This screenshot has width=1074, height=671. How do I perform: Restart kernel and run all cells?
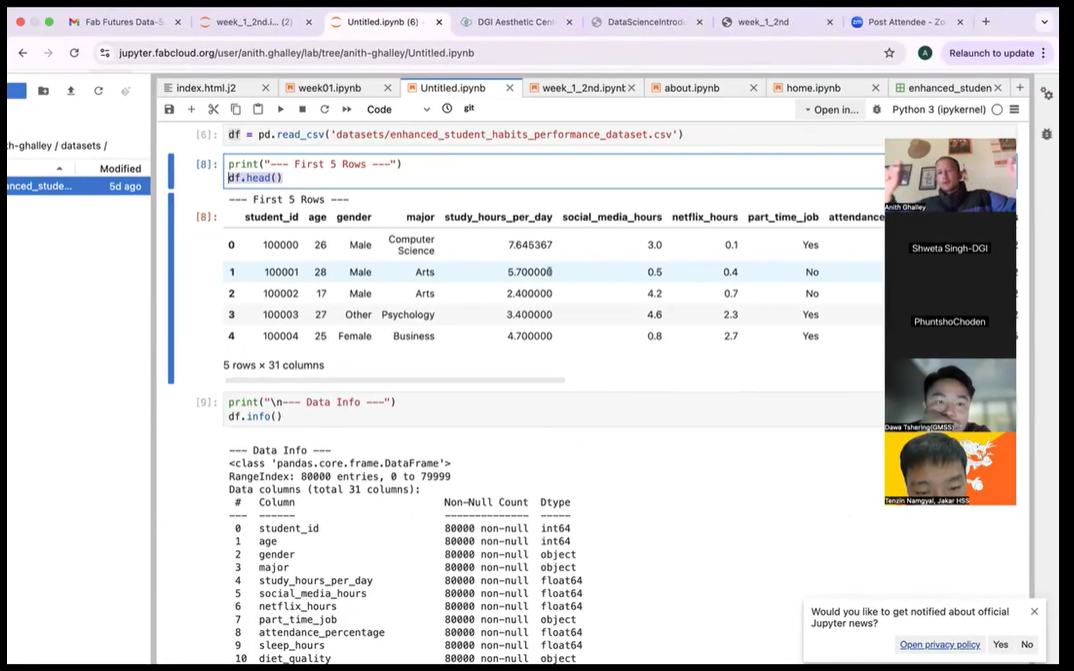347,109
